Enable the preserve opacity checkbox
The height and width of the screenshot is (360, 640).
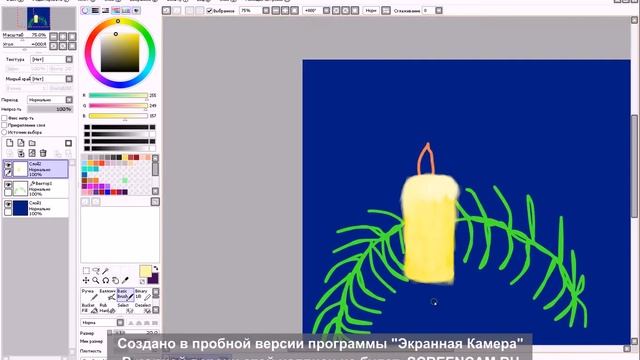coord(4,118)
